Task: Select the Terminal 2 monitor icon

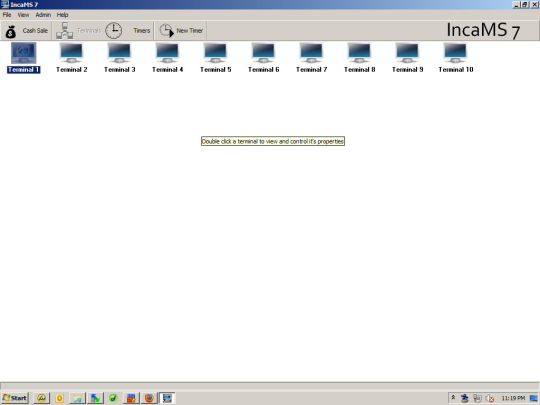Action: pos(71,53)
